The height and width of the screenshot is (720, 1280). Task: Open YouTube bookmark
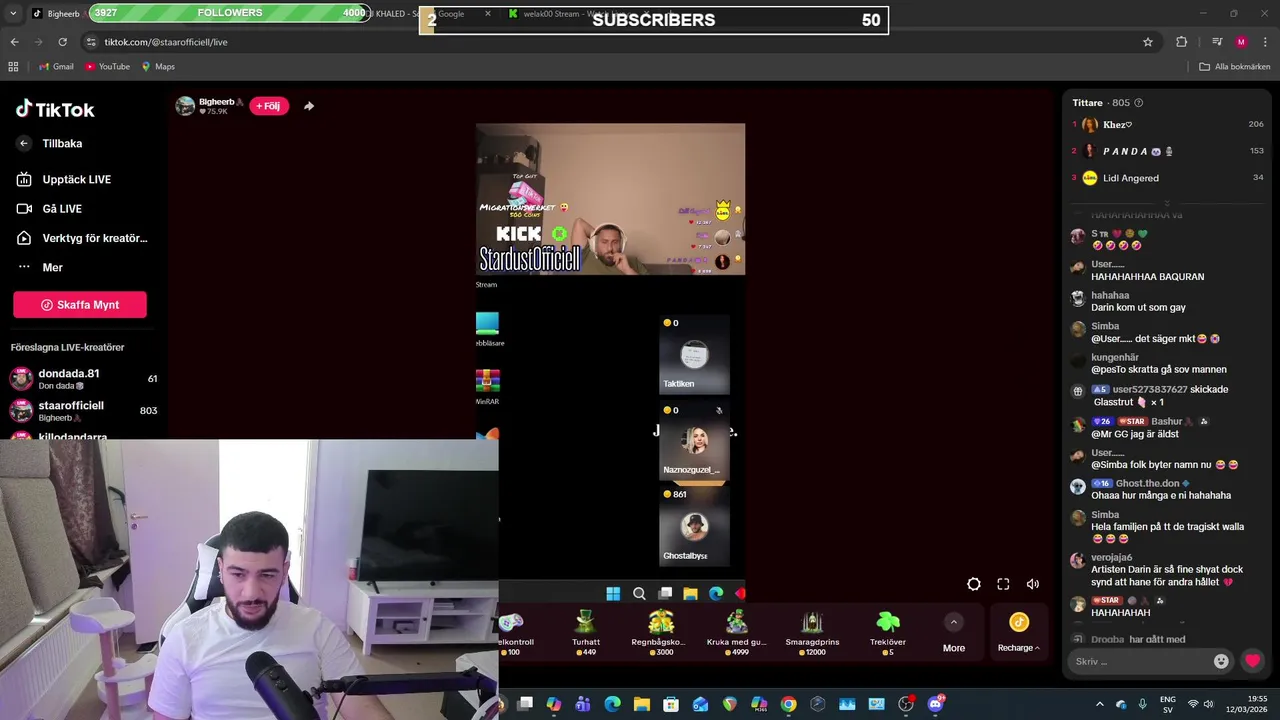pos(107,67)
